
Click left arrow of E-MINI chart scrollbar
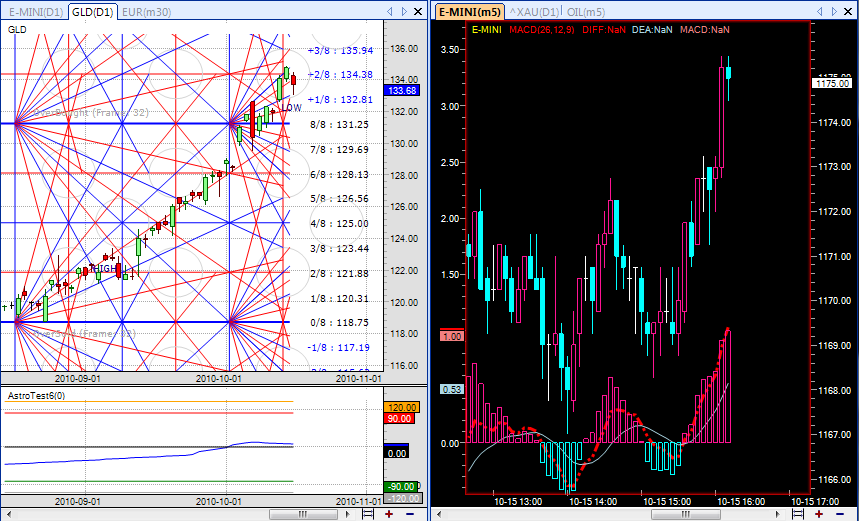(x=439, y=514)
